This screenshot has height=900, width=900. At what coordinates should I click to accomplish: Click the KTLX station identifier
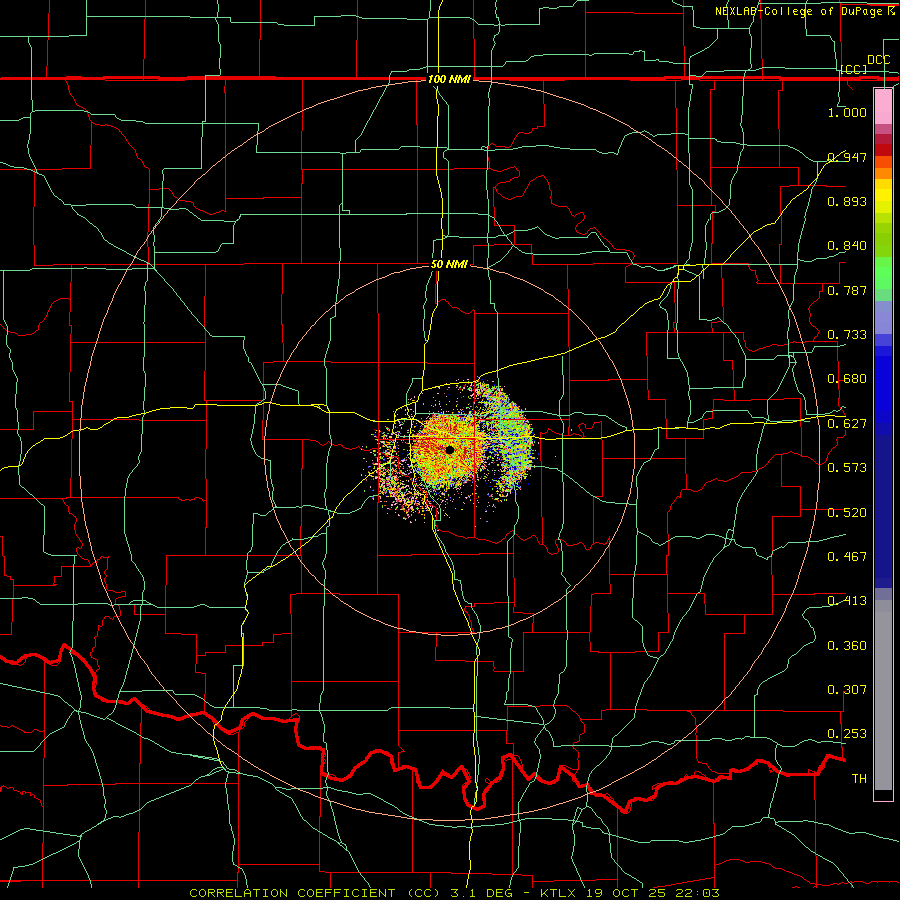click(x=558, y=893)
